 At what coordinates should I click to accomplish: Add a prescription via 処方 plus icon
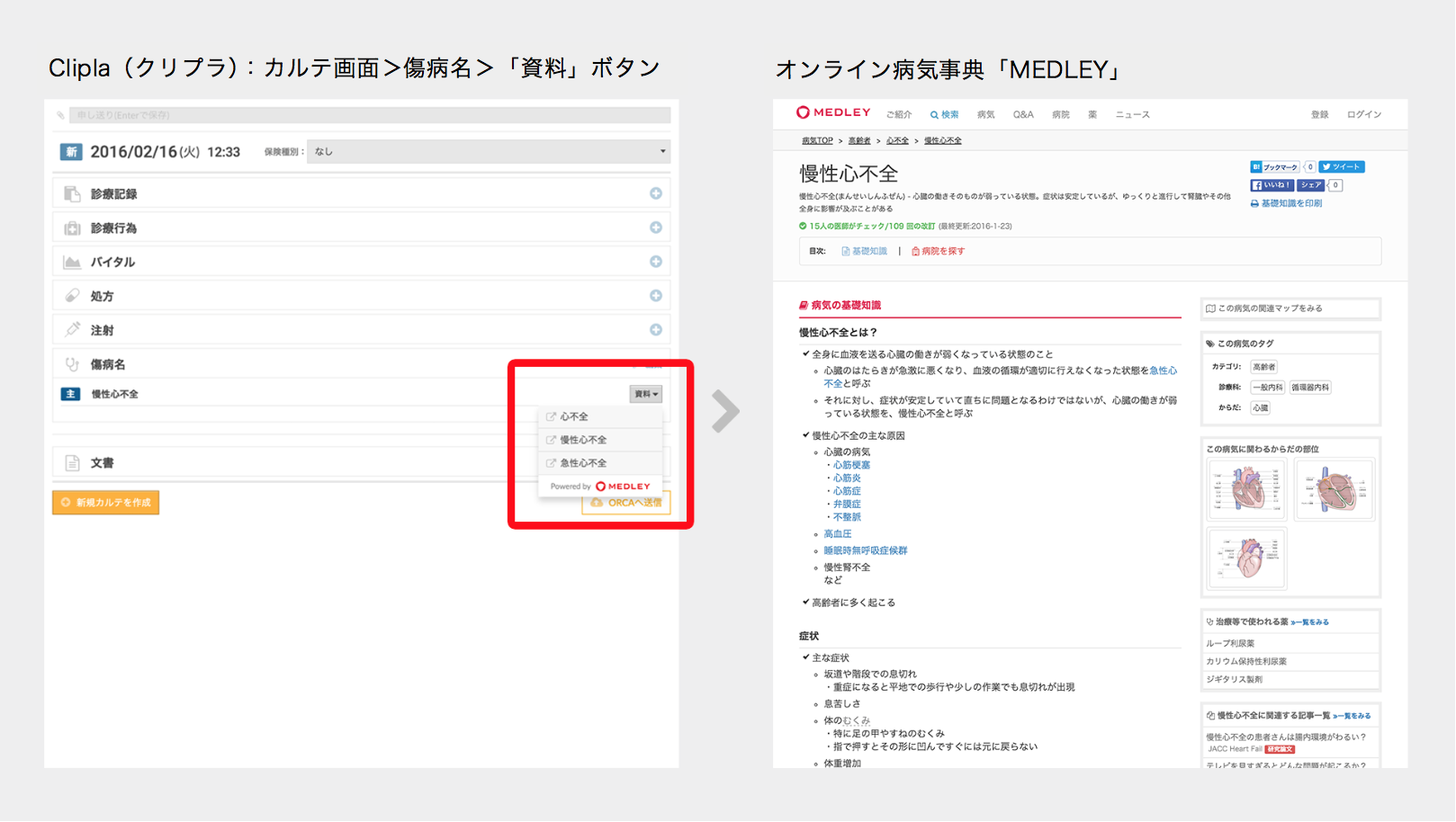(x=655, y=296)
